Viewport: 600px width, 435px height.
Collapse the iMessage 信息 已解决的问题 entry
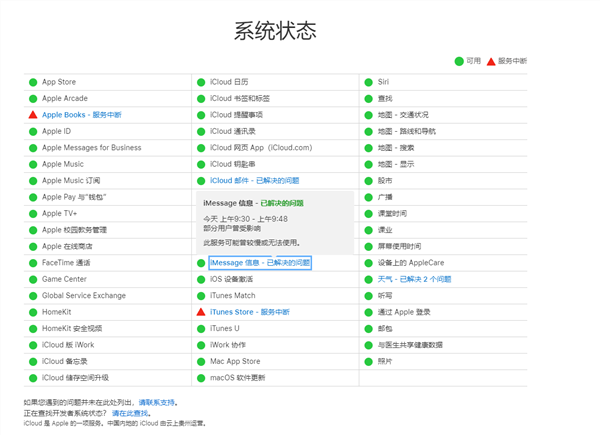pos(260,263)
